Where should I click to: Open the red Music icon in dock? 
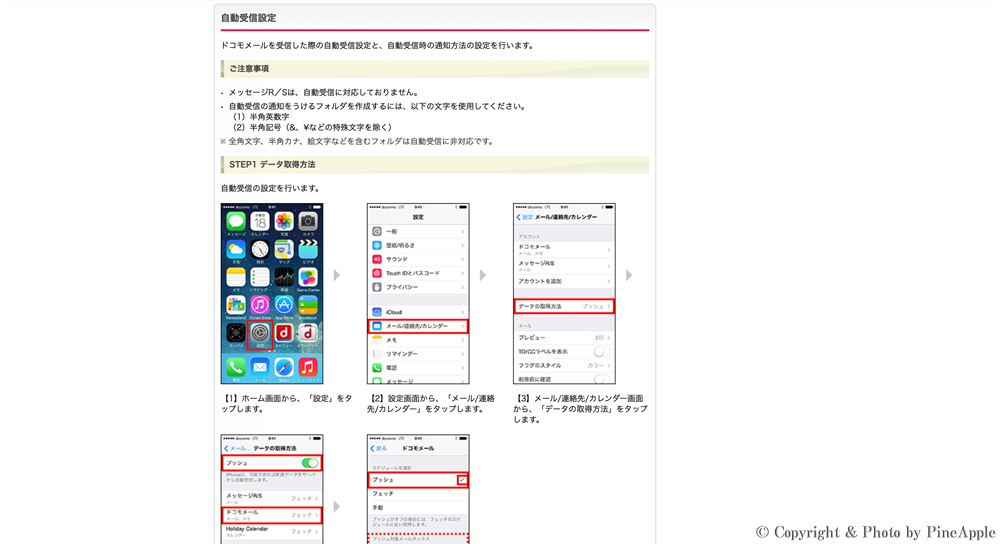308,367
